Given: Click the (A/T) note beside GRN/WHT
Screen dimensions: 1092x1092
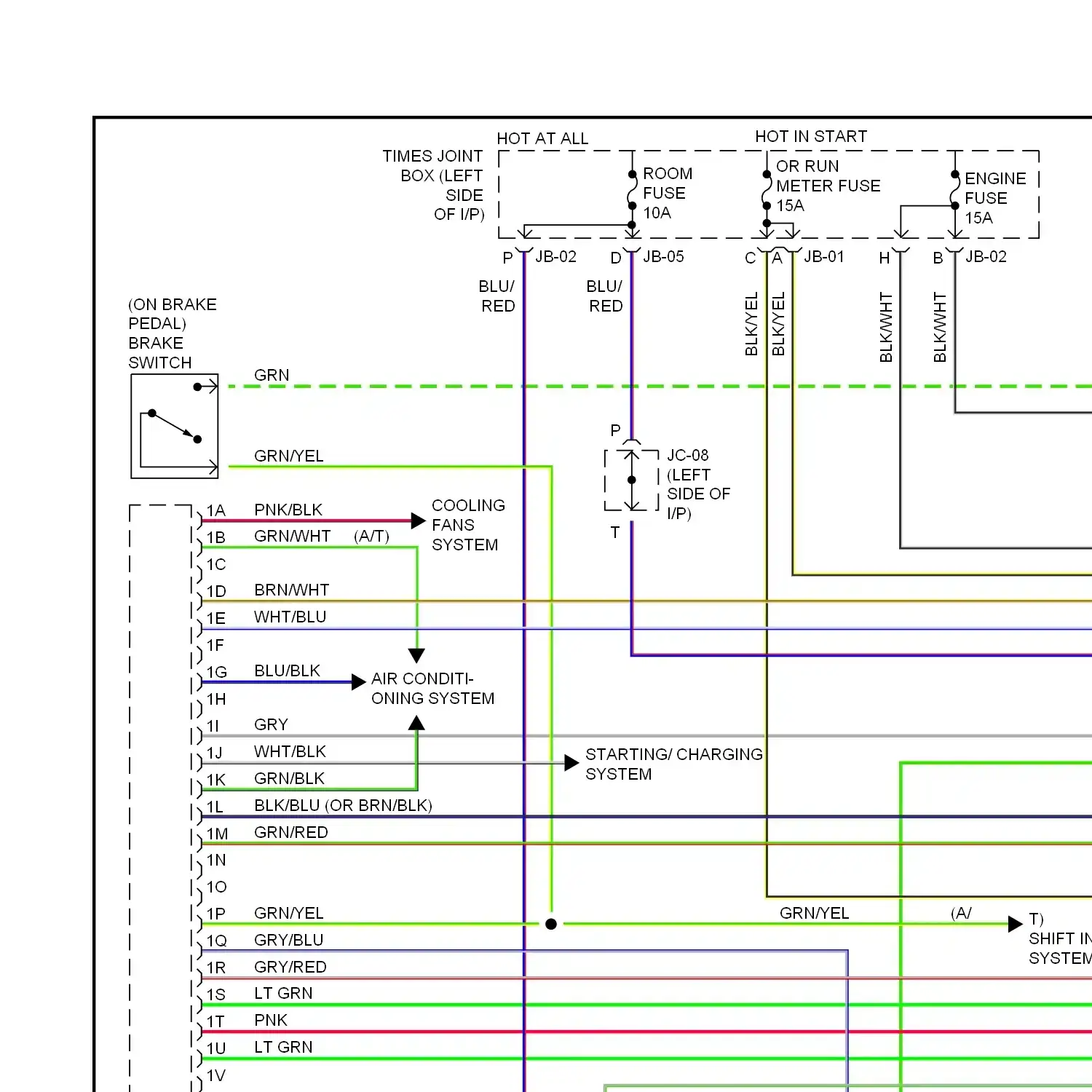Looking at the screenshot, I should coord(372,537).
